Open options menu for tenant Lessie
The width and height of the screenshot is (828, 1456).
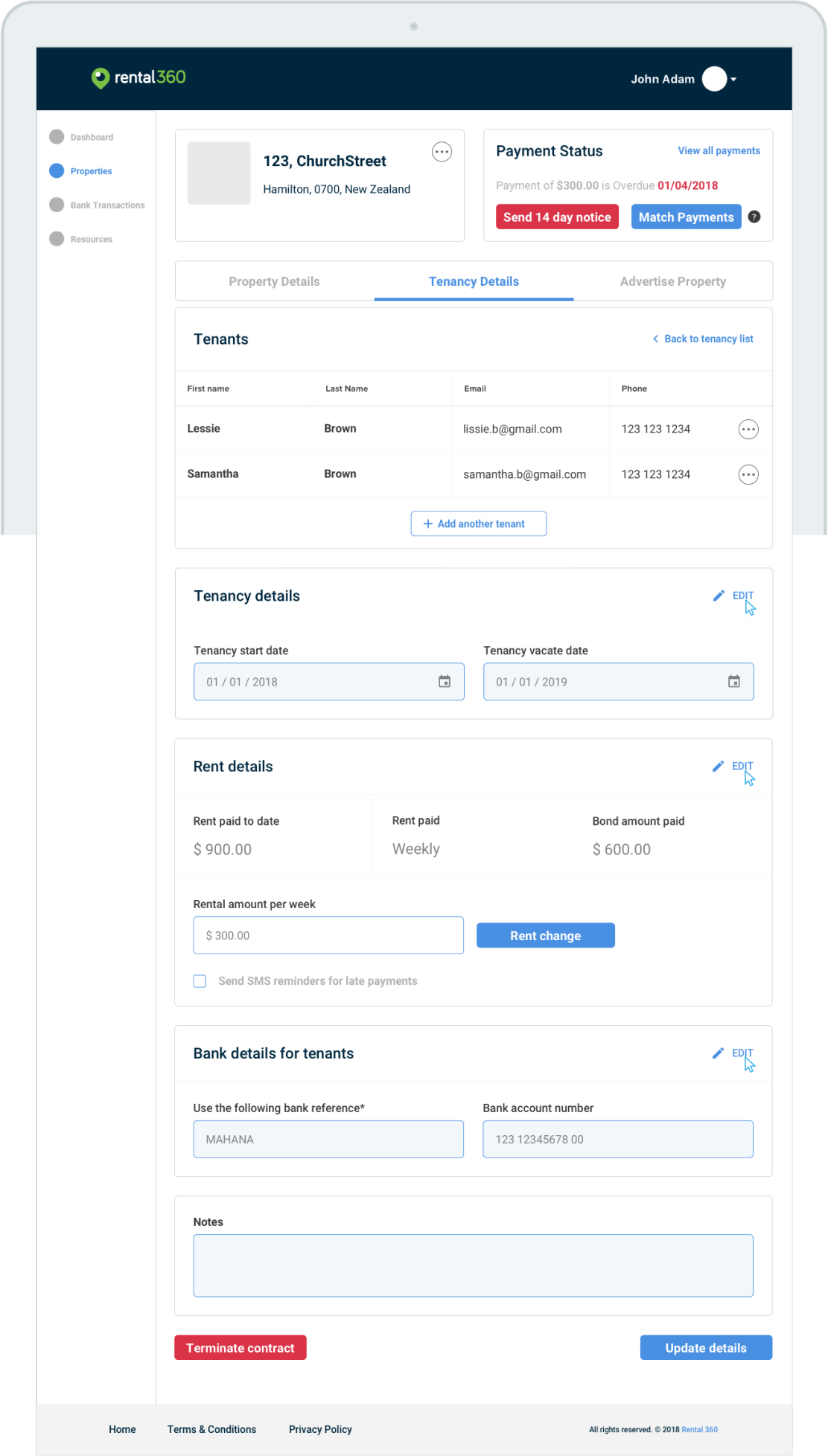tap(748, 430)
